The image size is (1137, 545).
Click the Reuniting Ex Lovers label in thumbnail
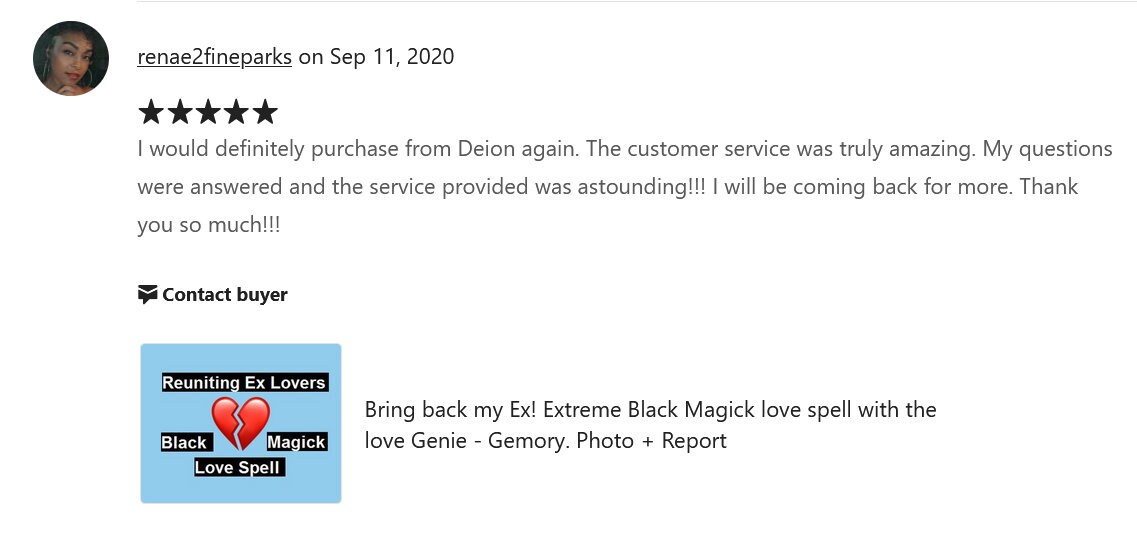click(244, 383)
